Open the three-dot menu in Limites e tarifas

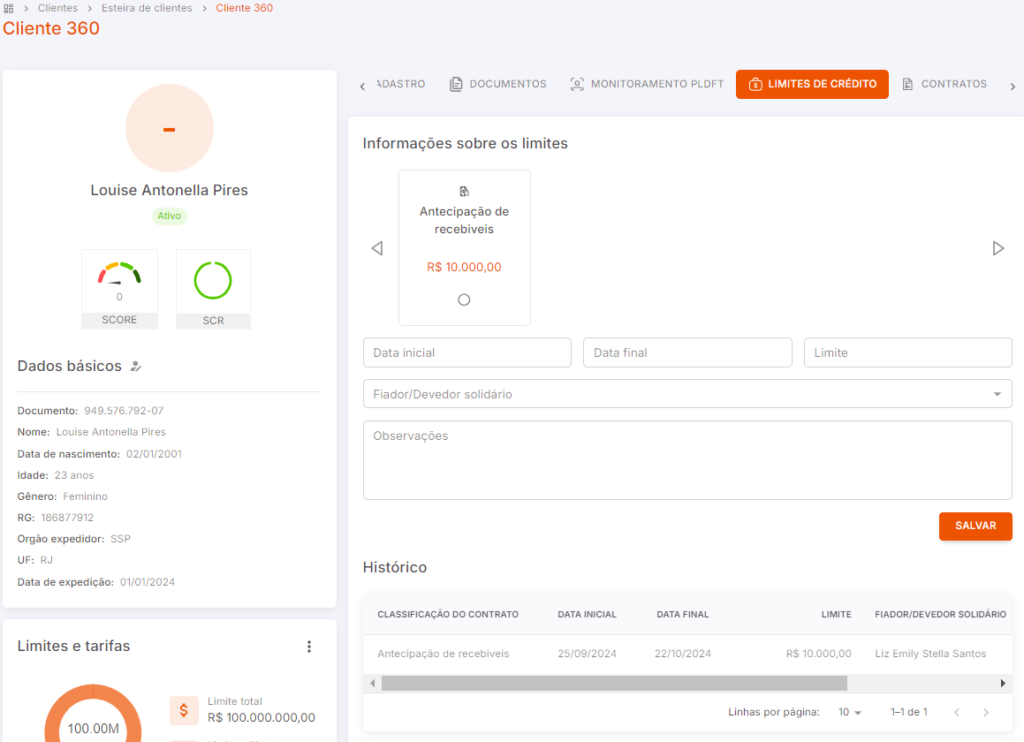coord(309,647)
